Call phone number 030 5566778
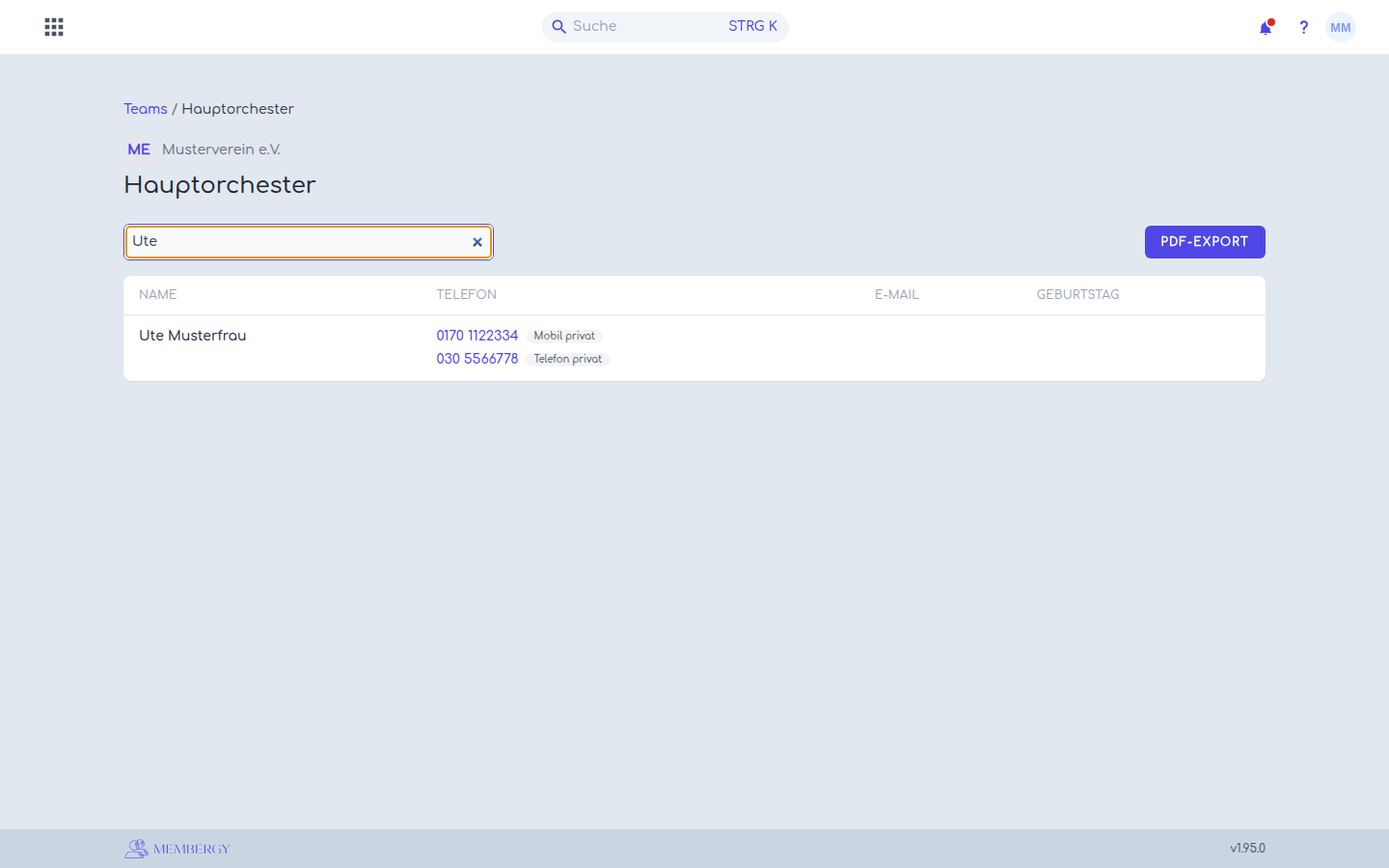This screenshot has height=868, width=1389. [477, 359]
